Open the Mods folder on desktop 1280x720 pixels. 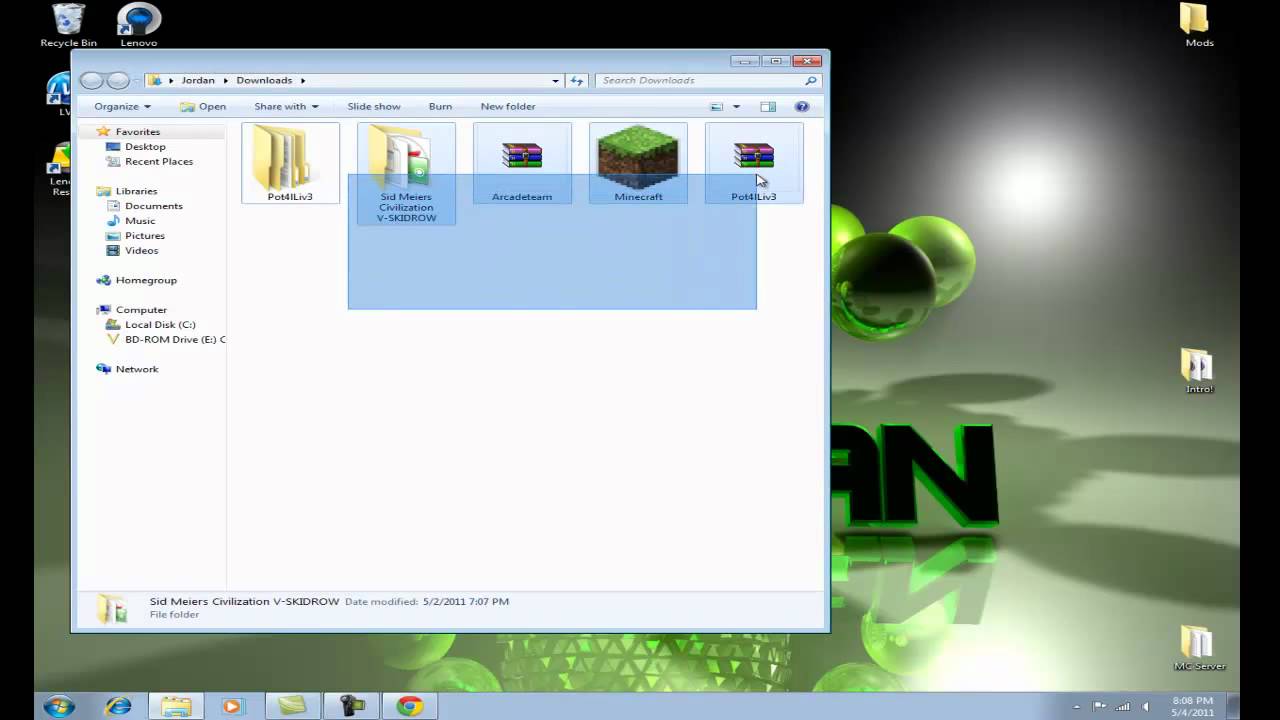coord(1199,25)
